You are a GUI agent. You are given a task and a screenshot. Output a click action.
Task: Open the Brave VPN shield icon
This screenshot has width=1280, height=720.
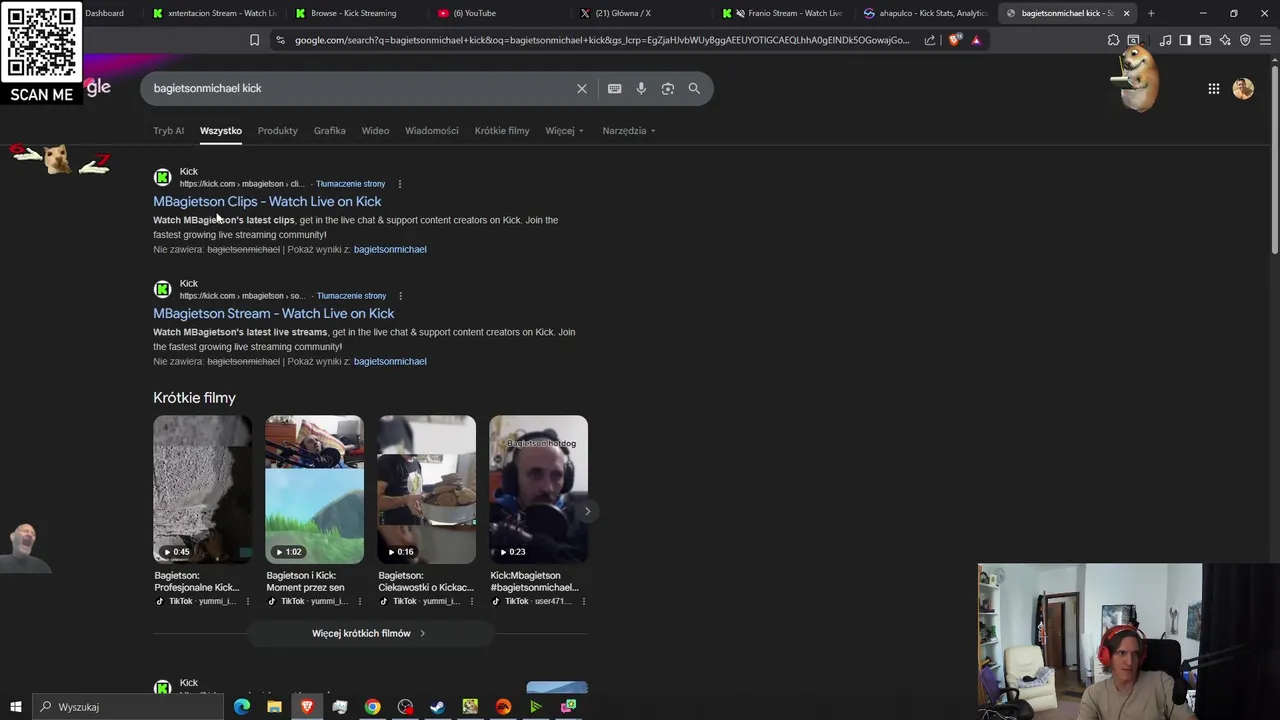click(1245, 40)
